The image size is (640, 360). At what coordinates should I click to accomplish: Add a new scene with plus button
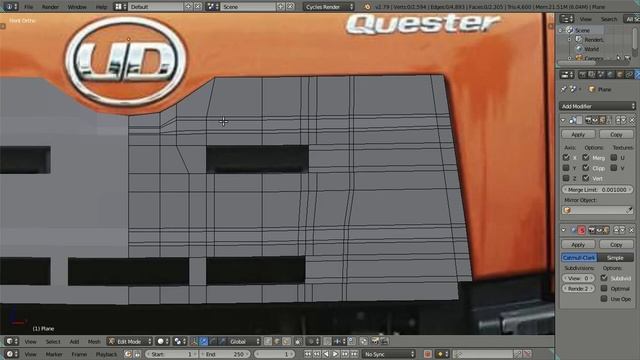281,7
